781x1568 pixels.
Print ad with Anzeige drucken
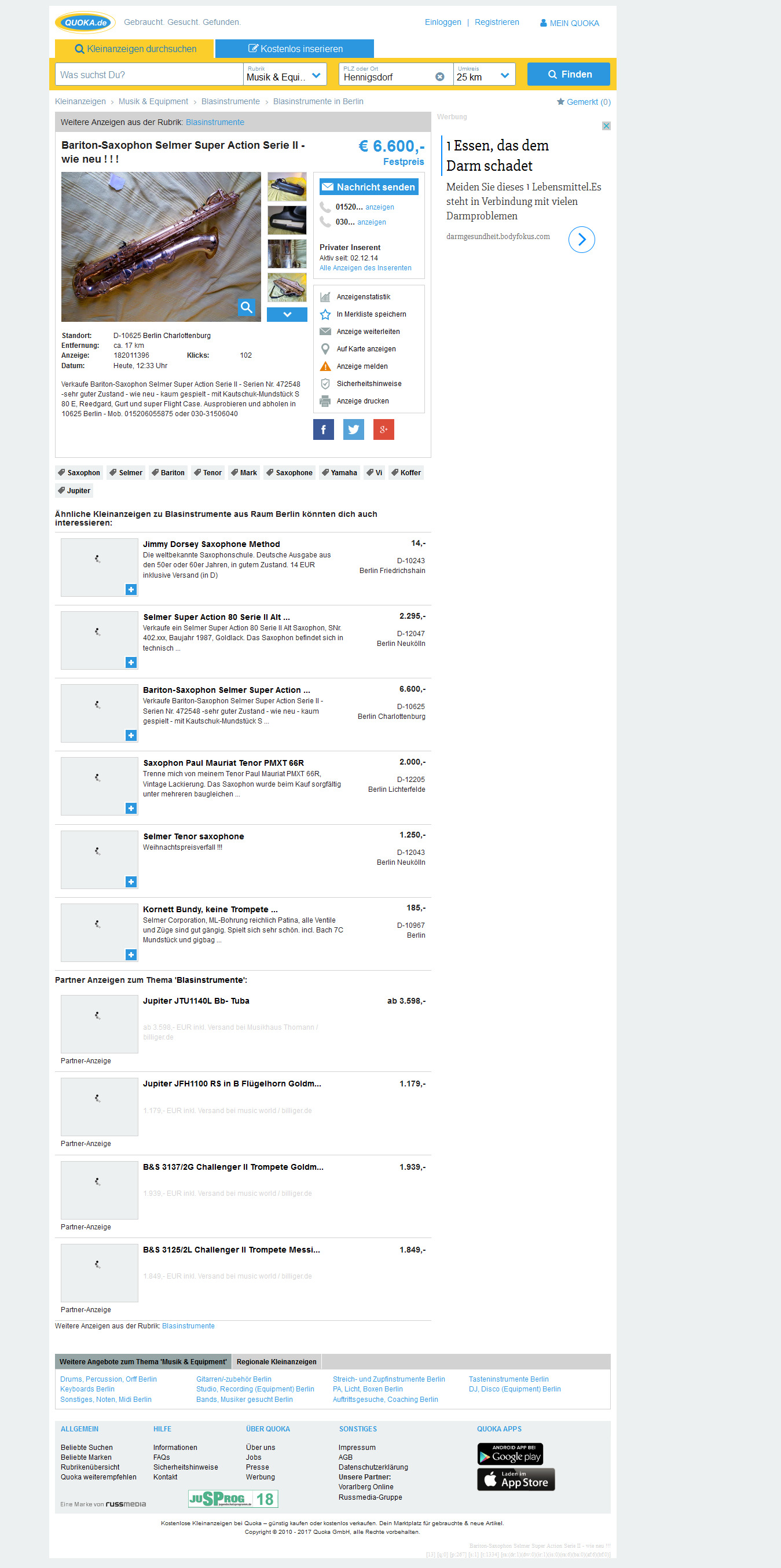click(355, 401)
